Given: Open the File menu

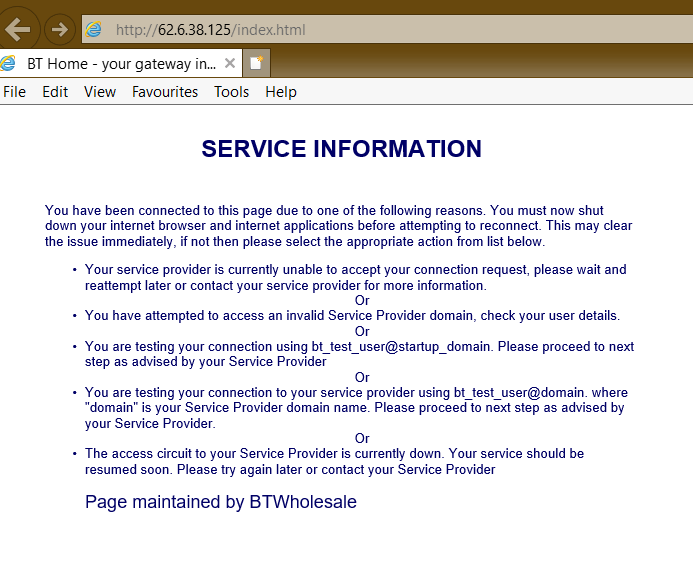Looking at the screenshot, I should [x=15, y=92].
